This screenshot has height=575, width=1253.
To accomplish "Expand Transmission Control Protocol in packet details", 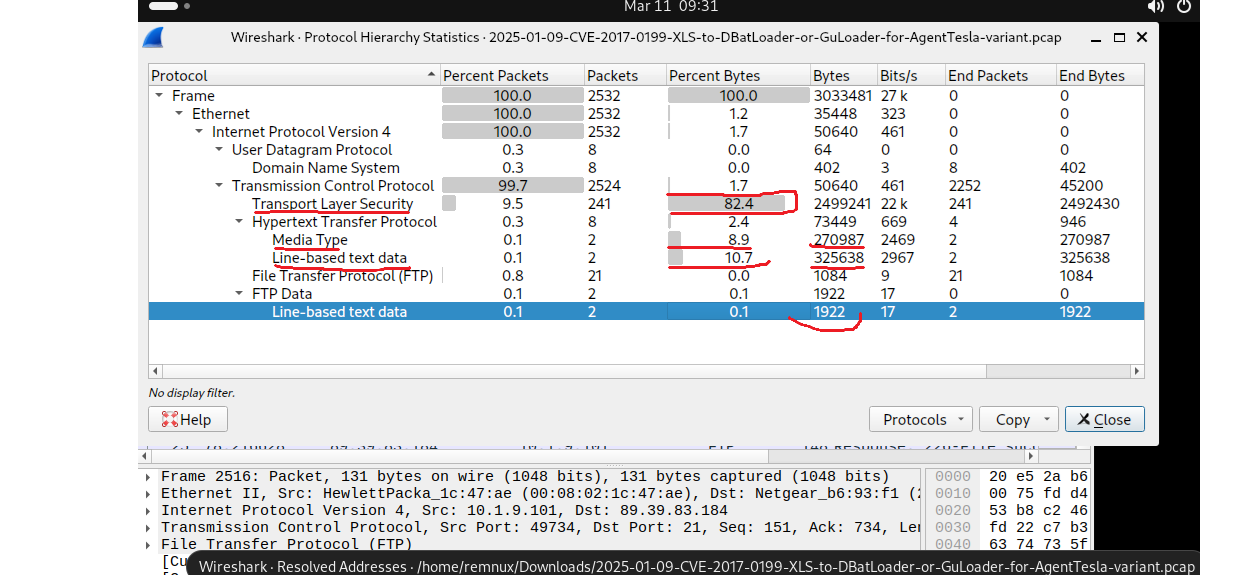I will coord(149,528).
